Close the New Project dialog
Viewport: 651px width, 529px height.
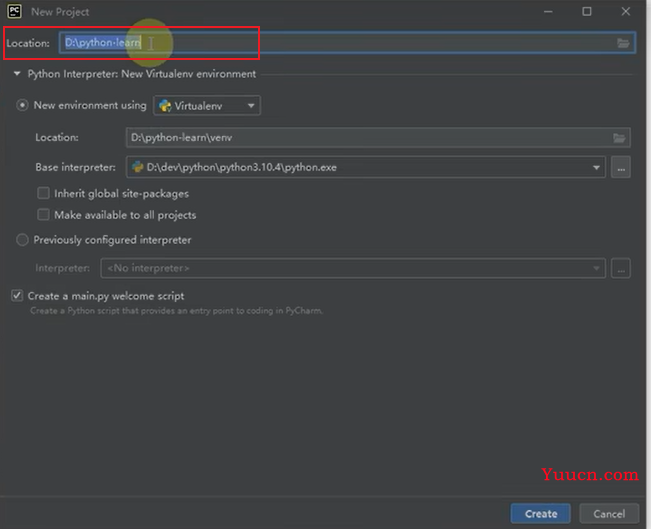[626, 12]
